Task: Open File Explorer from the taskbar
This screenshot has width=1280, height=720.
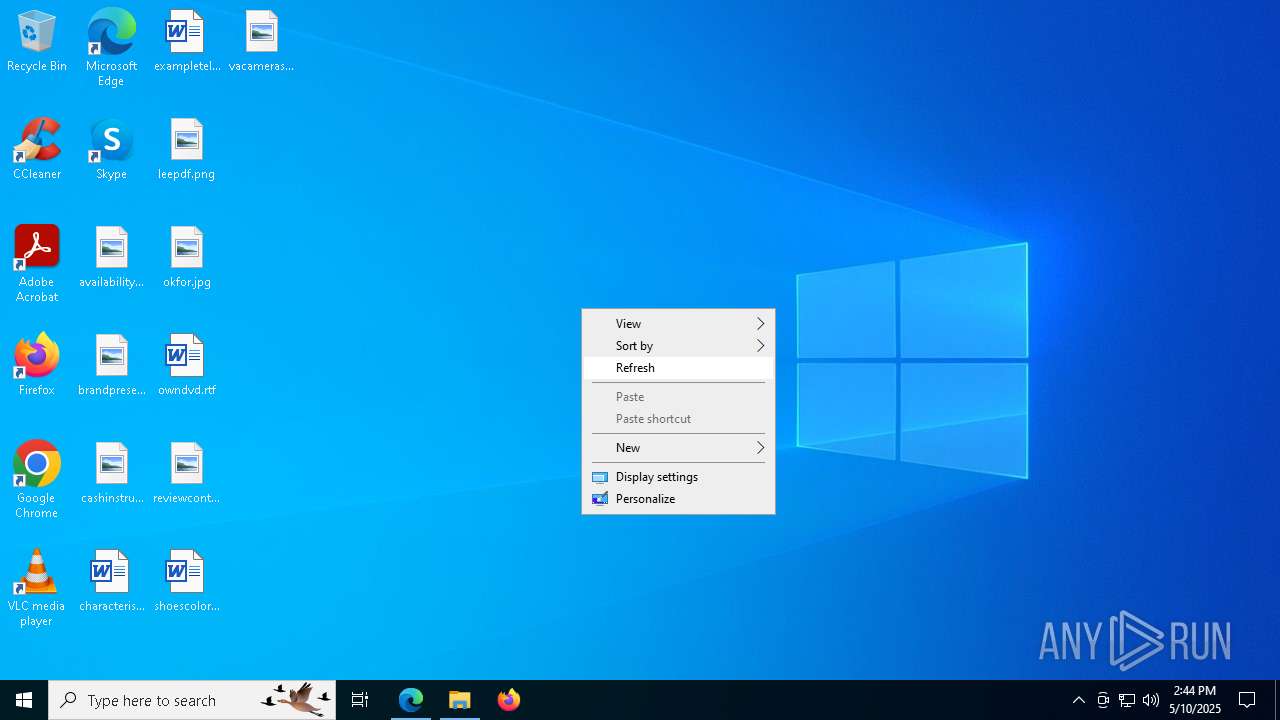Action: pos(460,700)
